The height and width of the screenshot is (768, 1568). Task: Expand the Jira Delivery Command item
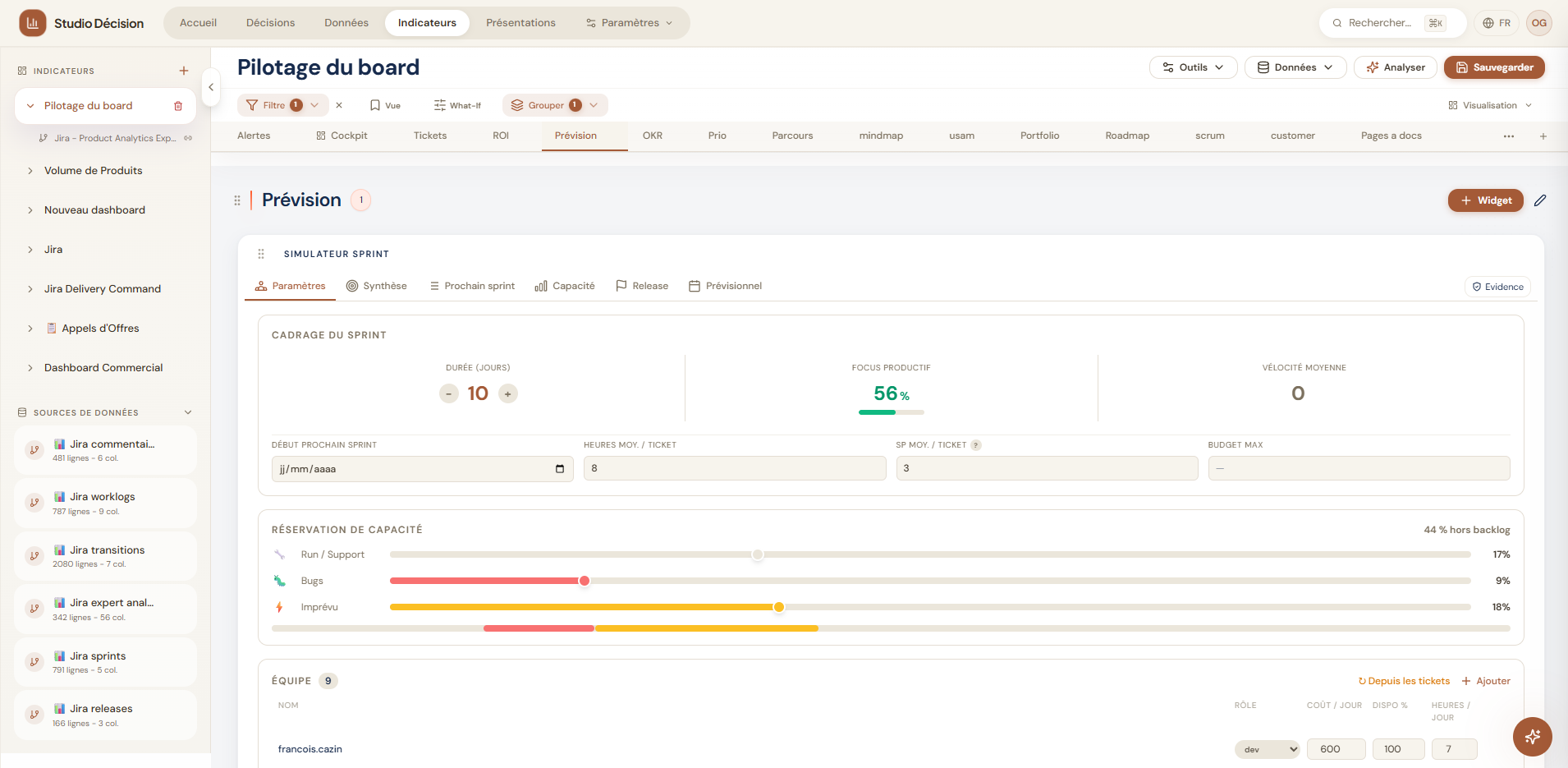coord(30,289)
